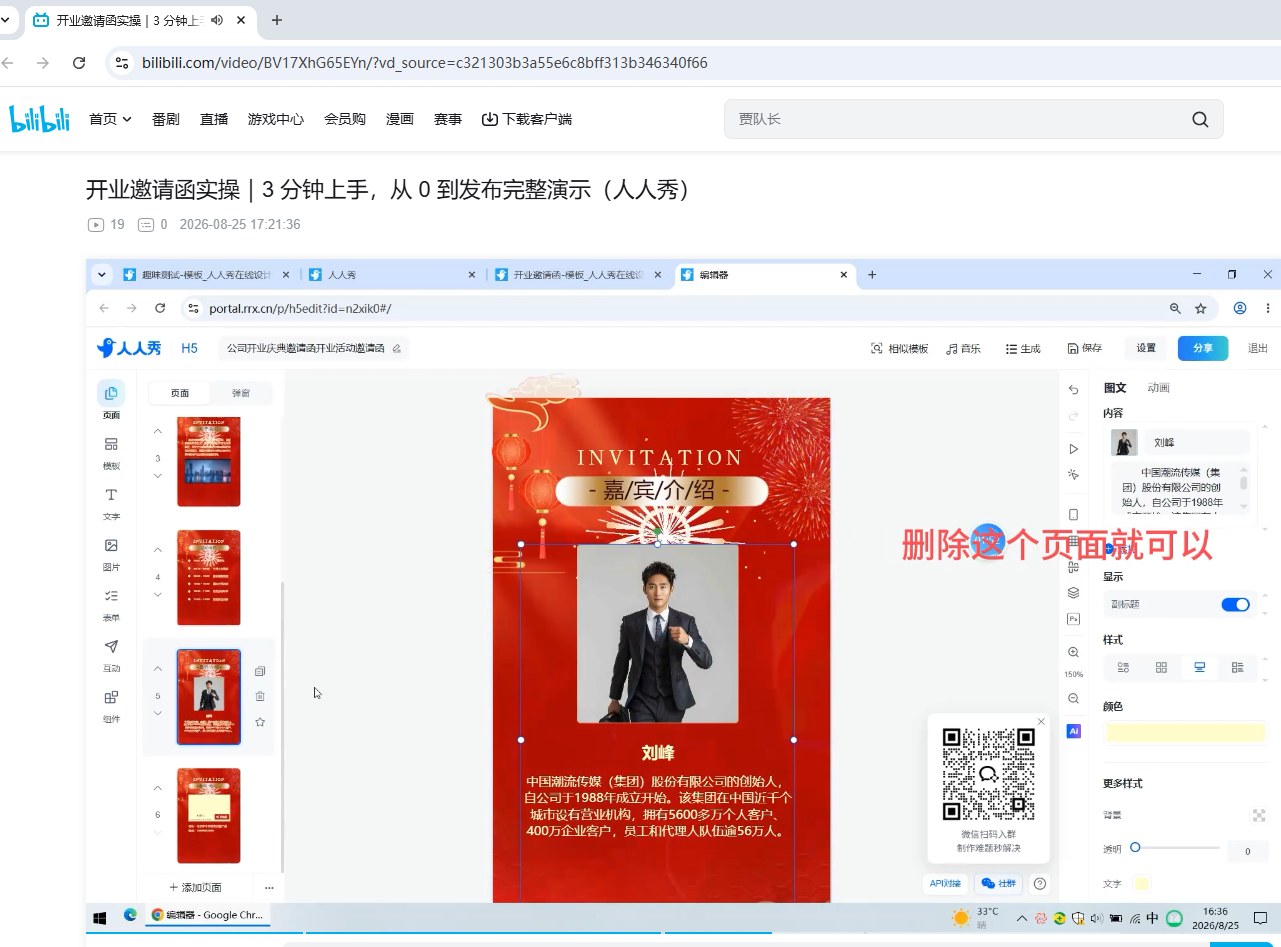1281x947 pixels.
Task: Open the 番剧 bilibili menu item
Action: click(x=166, y=119)
